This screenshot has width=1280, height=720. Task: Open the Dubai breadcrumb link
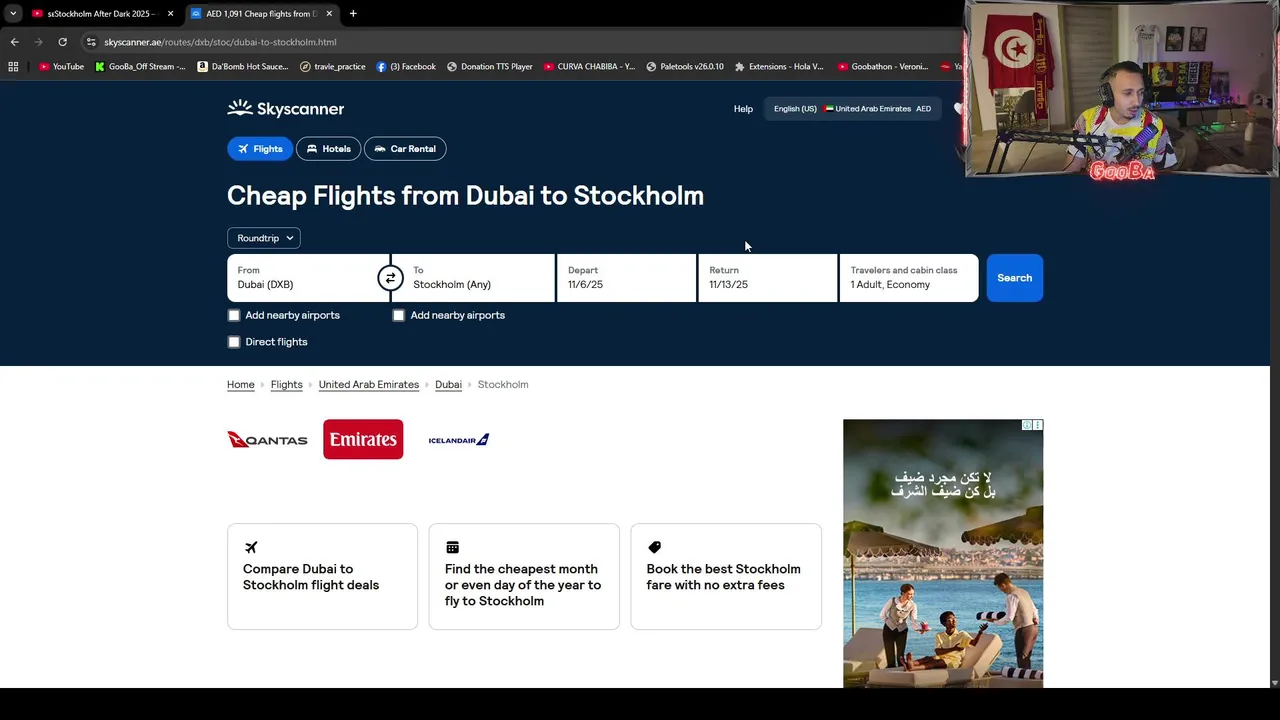pos(448,385)
